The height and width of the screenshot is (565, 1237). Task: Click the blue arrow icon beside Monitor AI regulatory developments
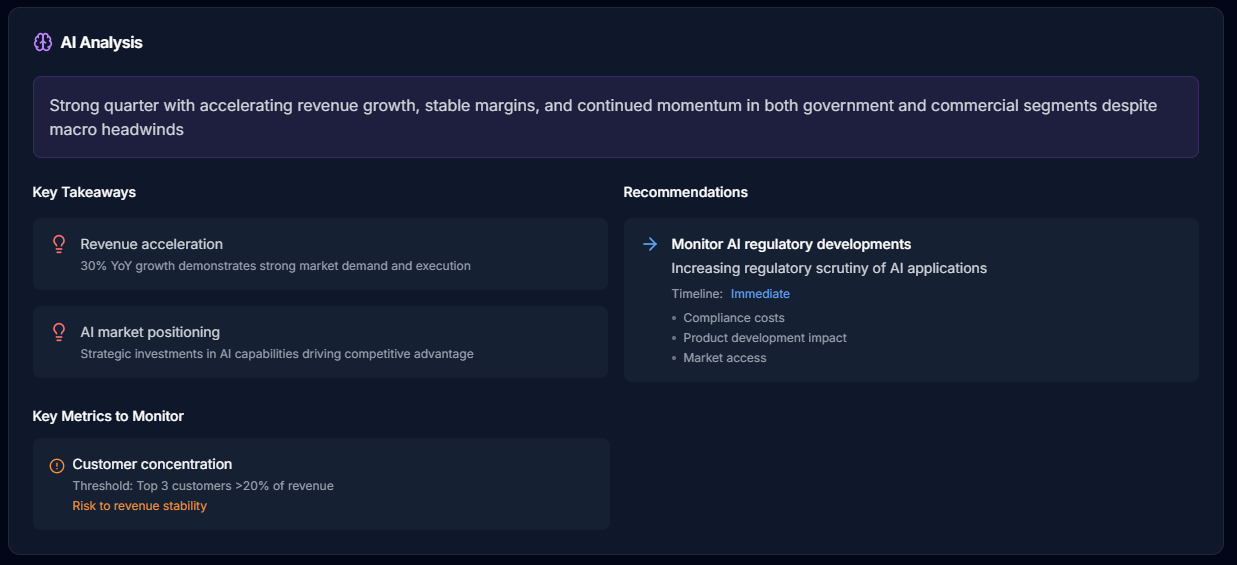(x=650, y=244)
